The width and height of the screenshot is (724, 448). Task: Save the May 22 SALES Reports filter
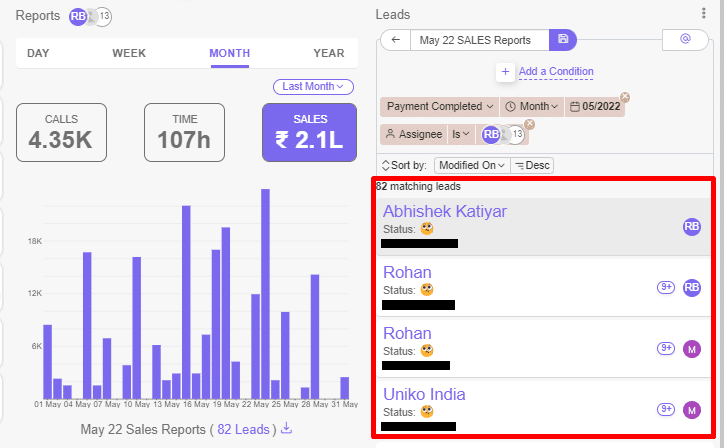click(x=563, y=40)
